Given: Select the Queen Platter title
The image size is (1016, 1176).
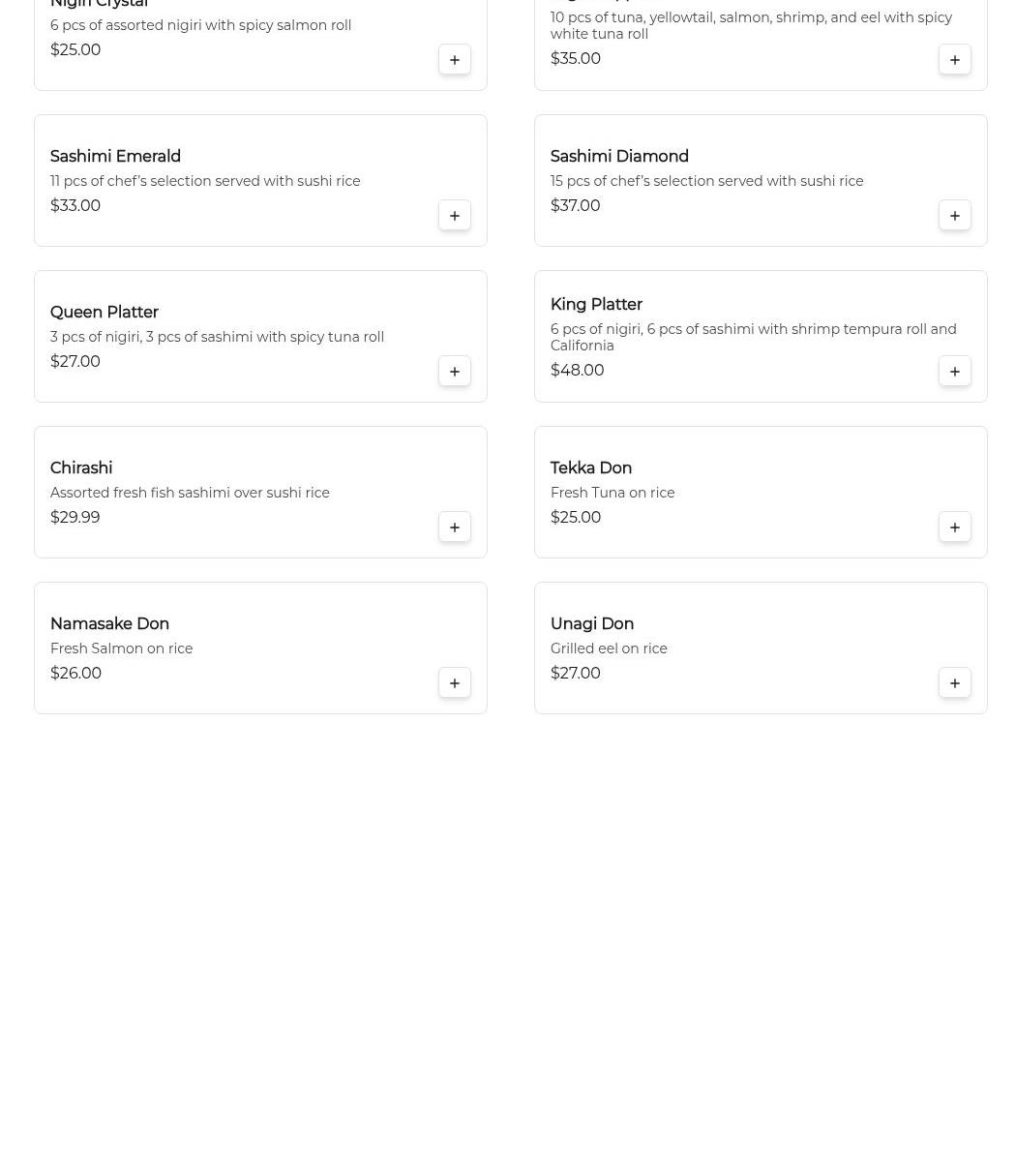Looking at the screenshot, I should 104,313.
